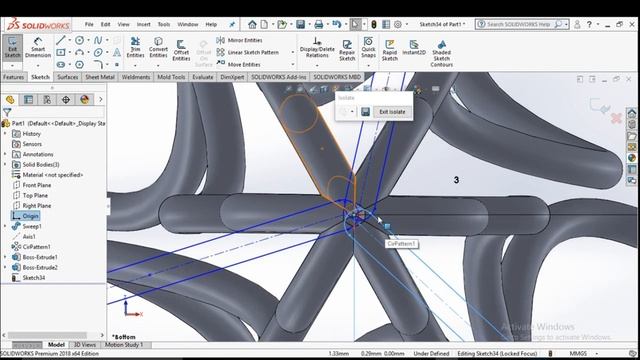
Task: Expand the Boss-Extrude1 feature node
Action: (x=5, y=257)
